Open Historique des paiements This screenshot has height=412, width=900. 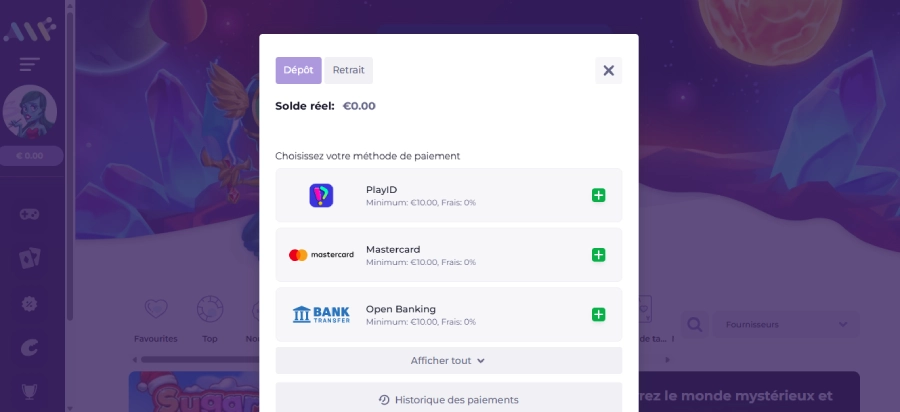pos(449,397)
